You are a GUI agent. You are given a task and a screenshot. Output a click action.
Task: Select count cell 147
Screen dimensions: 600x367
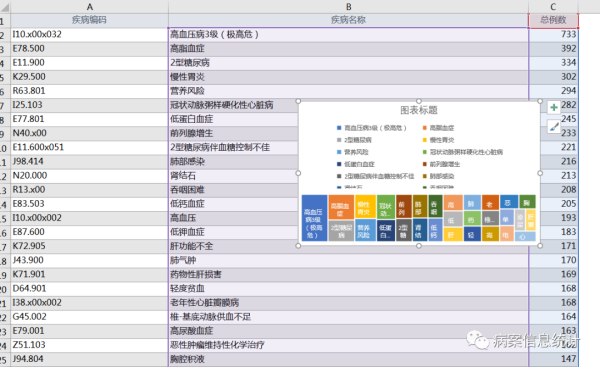(x=553, y=359)
